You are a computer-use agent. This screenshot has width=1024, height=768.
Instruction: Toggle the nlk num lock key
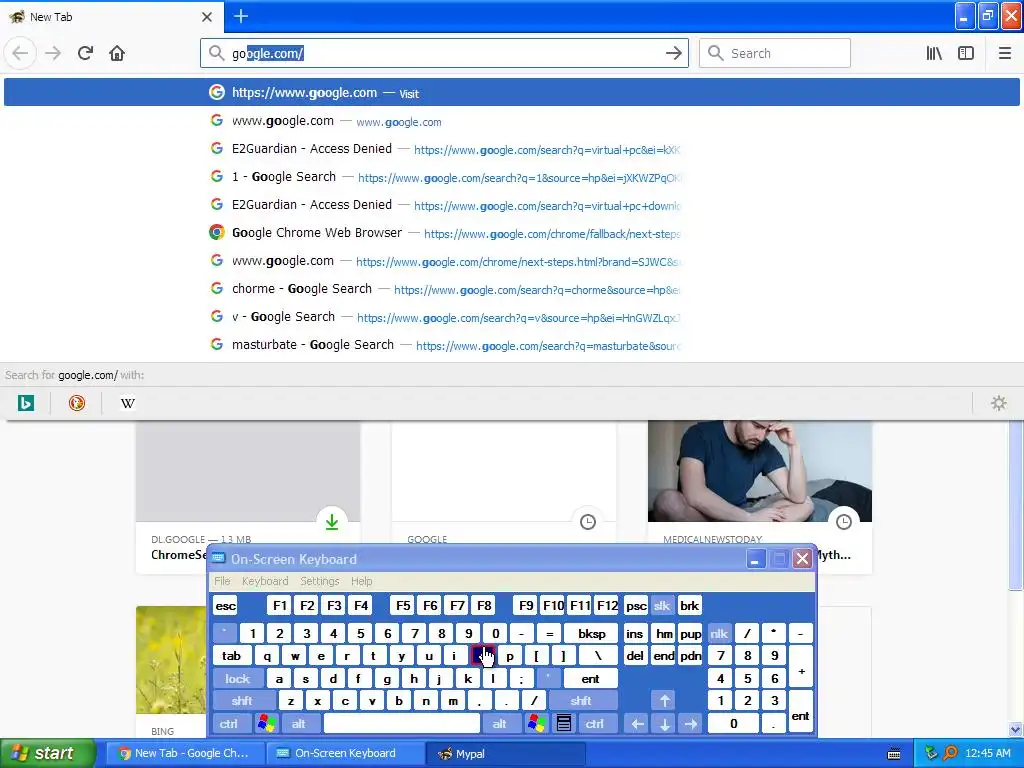point(719,633)
